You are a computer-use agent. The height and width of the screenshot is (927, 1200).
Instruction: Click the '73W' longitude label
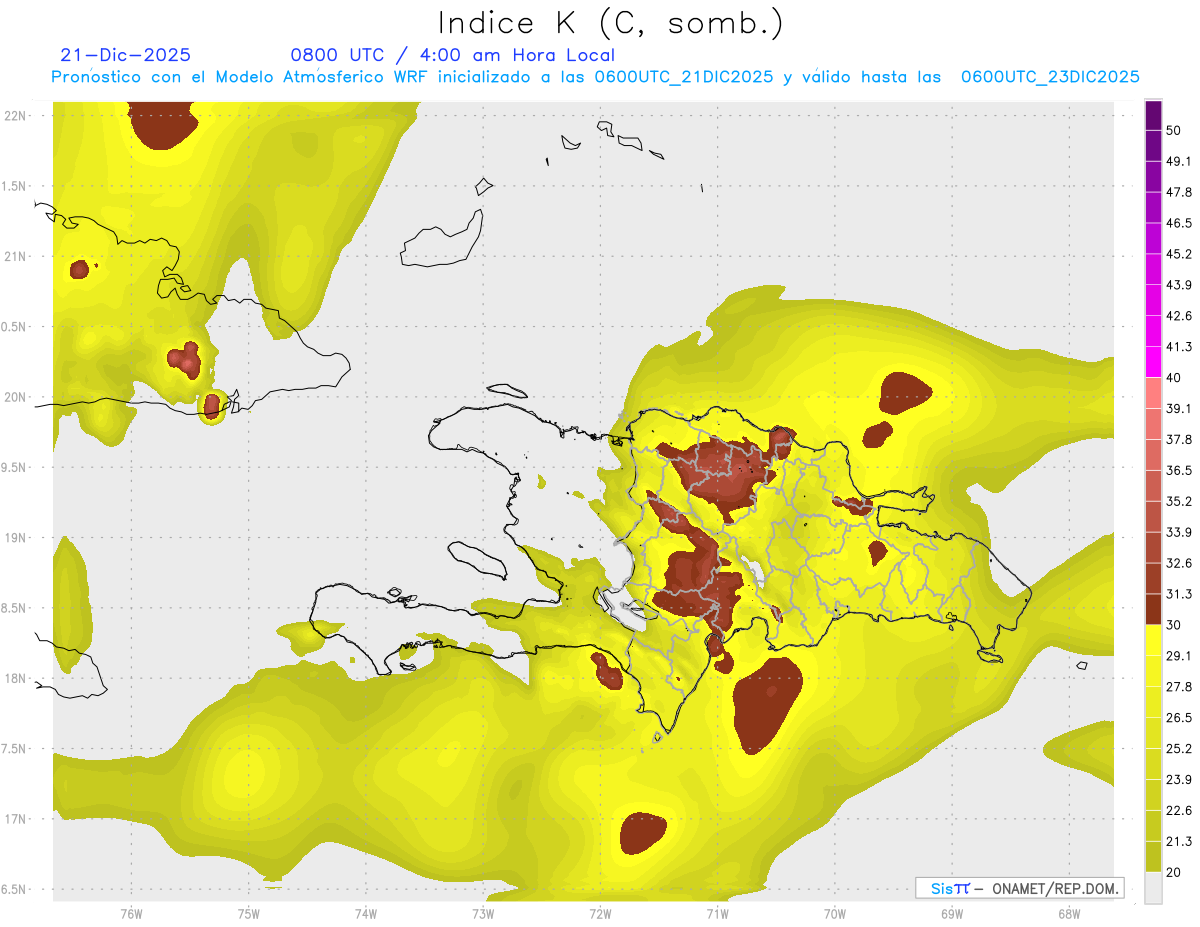click(x=483, y=913)
